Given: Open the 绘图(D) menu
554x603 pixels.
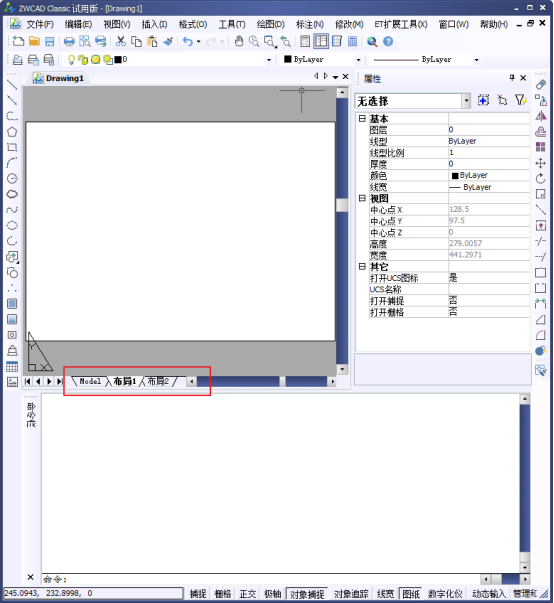Looking at the screenshot, I should 271,25.
